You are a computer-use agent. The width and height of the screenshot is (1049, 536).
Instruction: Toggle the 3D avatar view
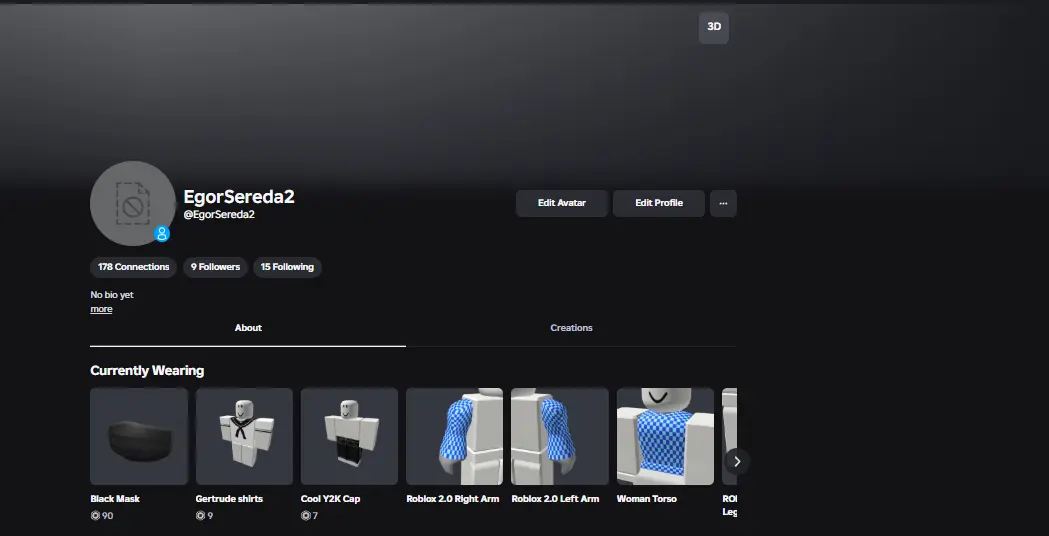(713, 27)
